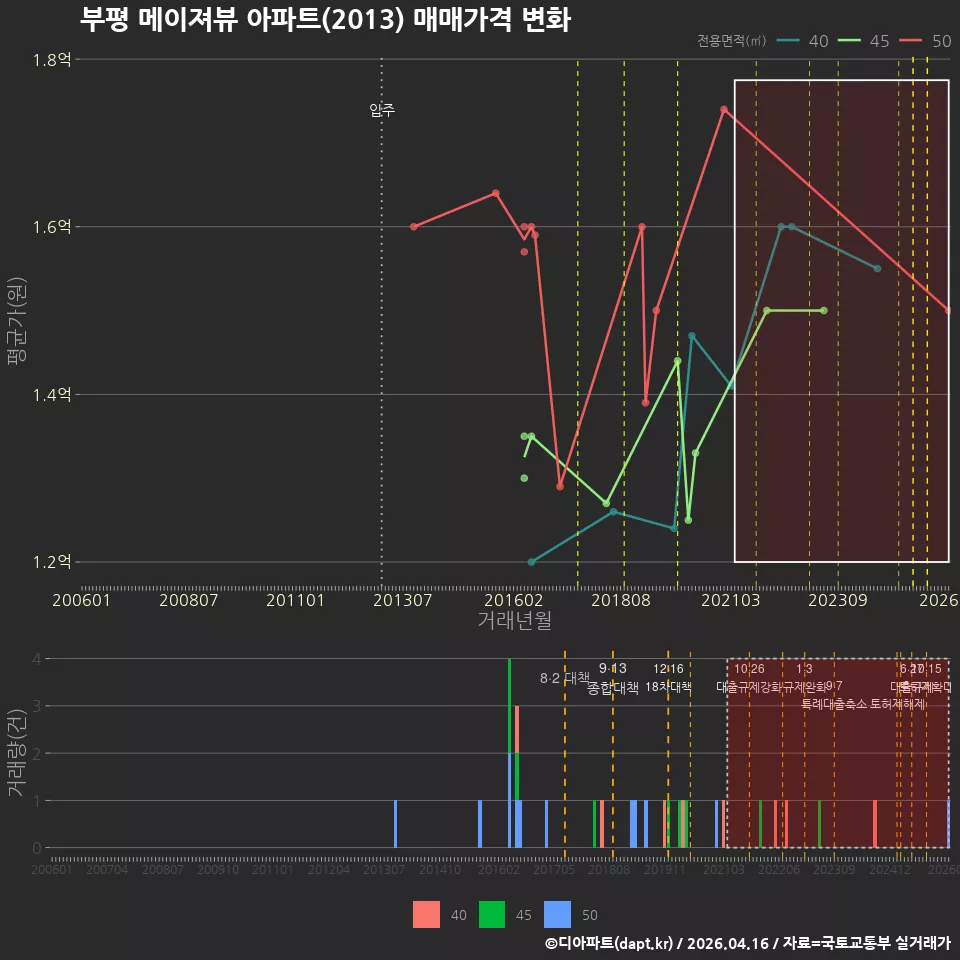Click the 특례대출축소 annotation text
The width and height of the screenshot is (960, 960).
834,704
